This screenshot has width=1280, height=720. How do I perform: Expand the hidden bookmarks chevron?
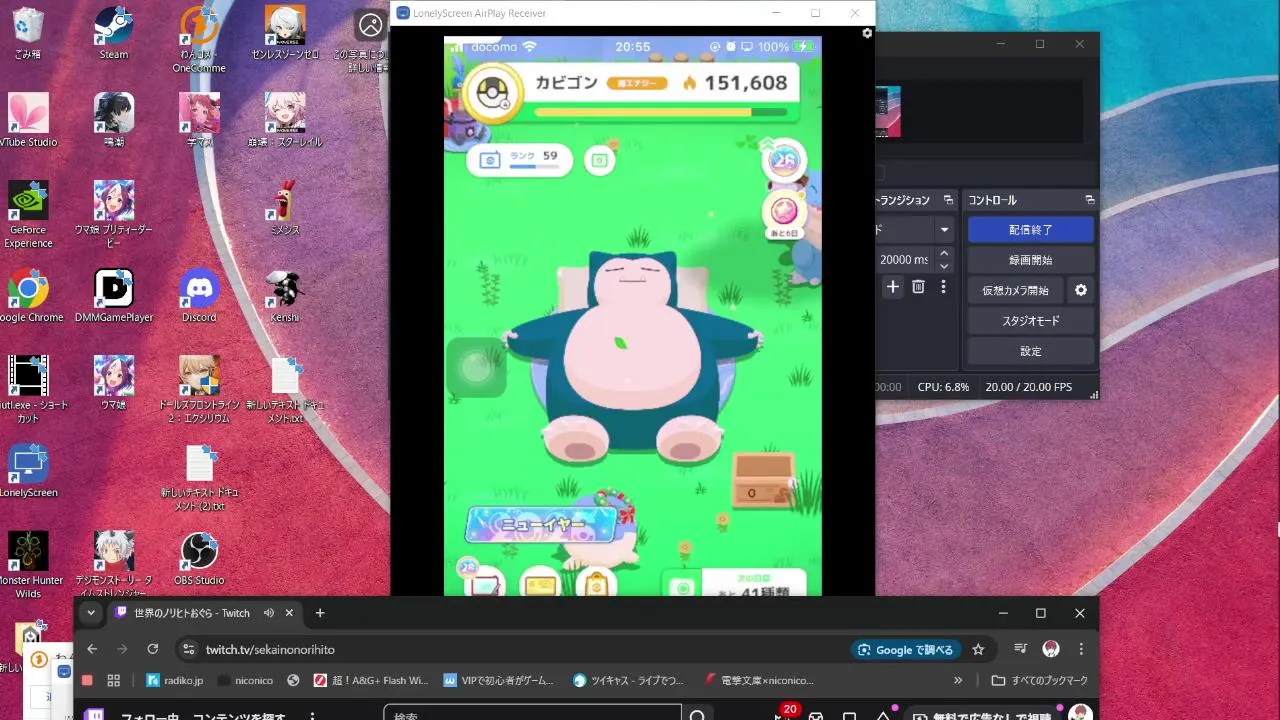click(x=958, y=680)
